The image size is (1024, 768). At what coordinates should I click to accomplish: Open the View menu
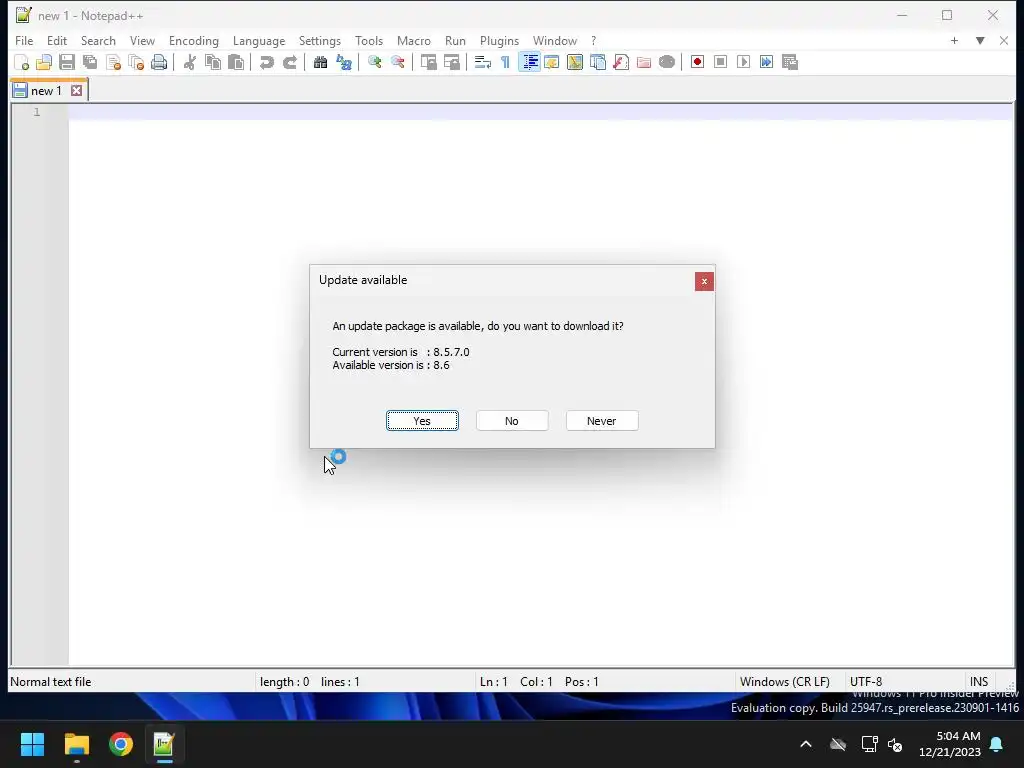click(x=142, y=40)
